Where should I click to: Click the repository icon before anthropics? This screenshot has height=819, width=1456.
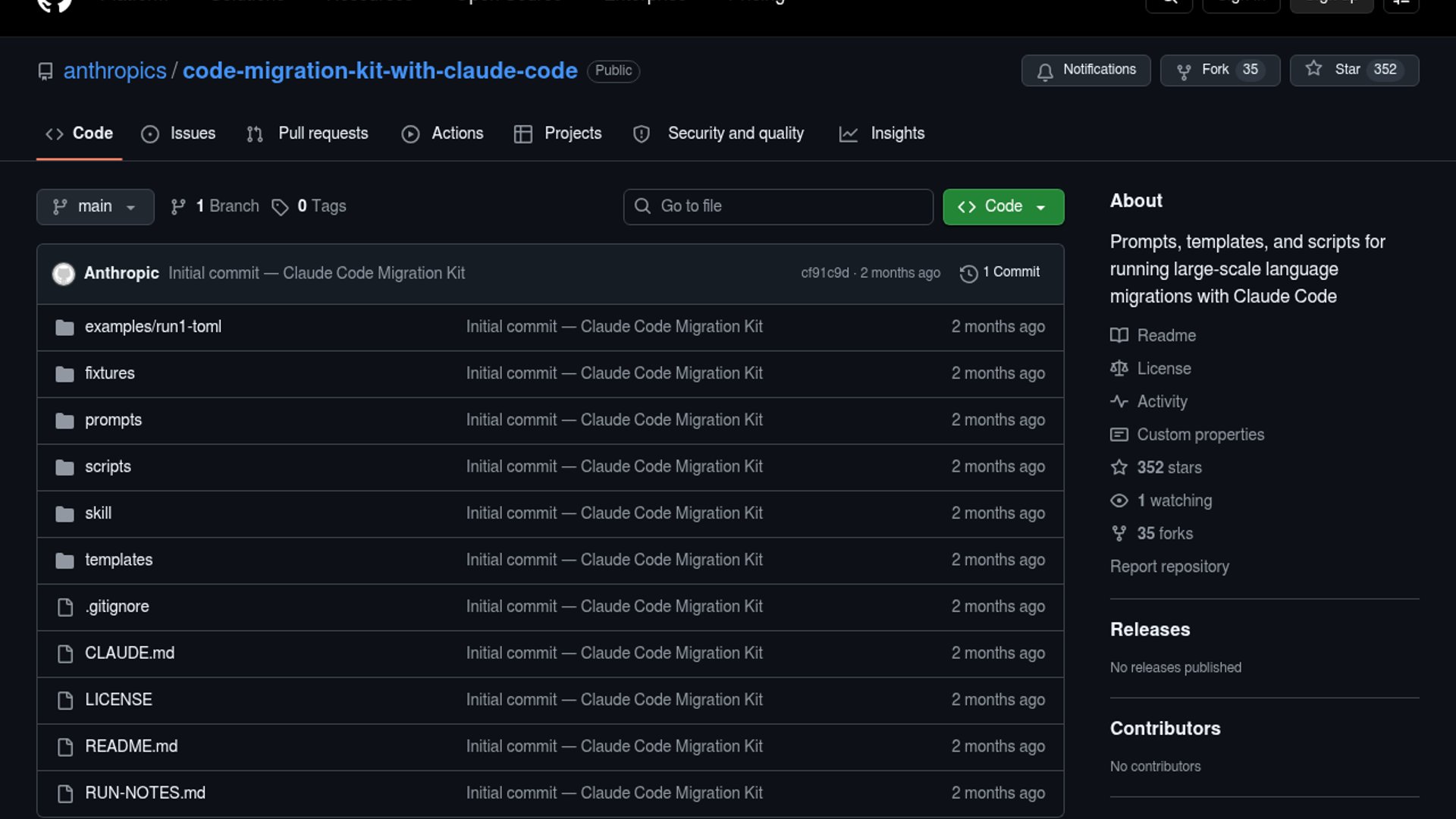[x=45, y=71]
